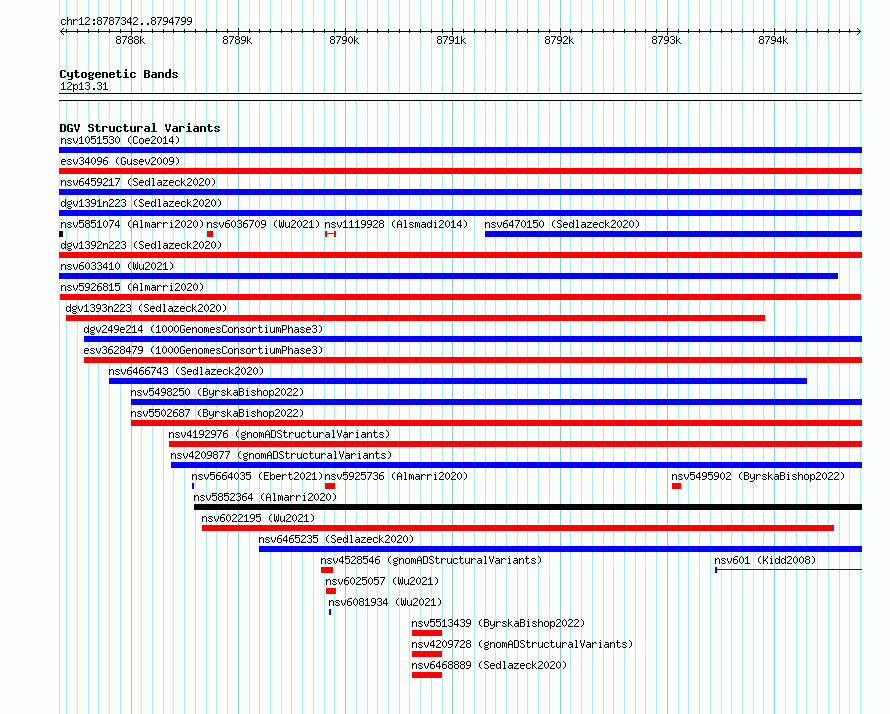Open nsv6468889 (Sedlazeck2020) variant label
The height and width of the screenshot is (714, 890).
[489, 665]
